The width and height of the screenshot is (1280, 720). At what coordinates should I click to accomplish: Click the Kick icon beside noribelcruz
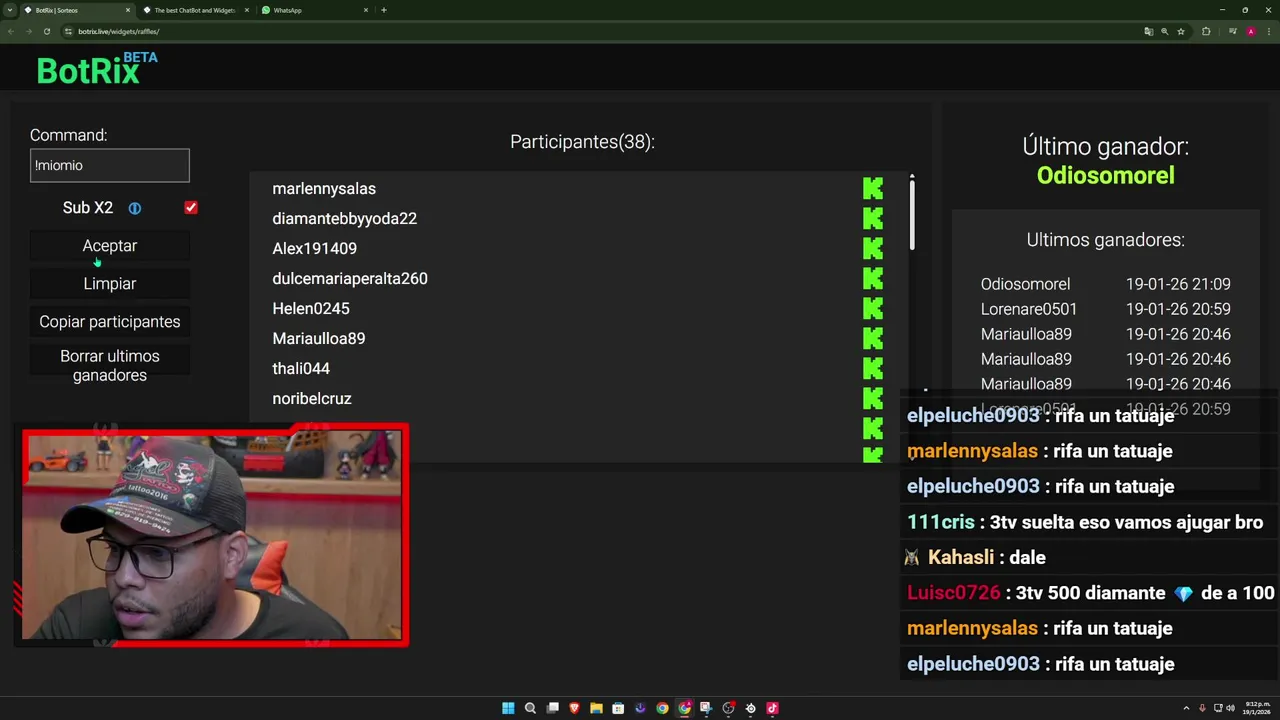click(873, 398)
